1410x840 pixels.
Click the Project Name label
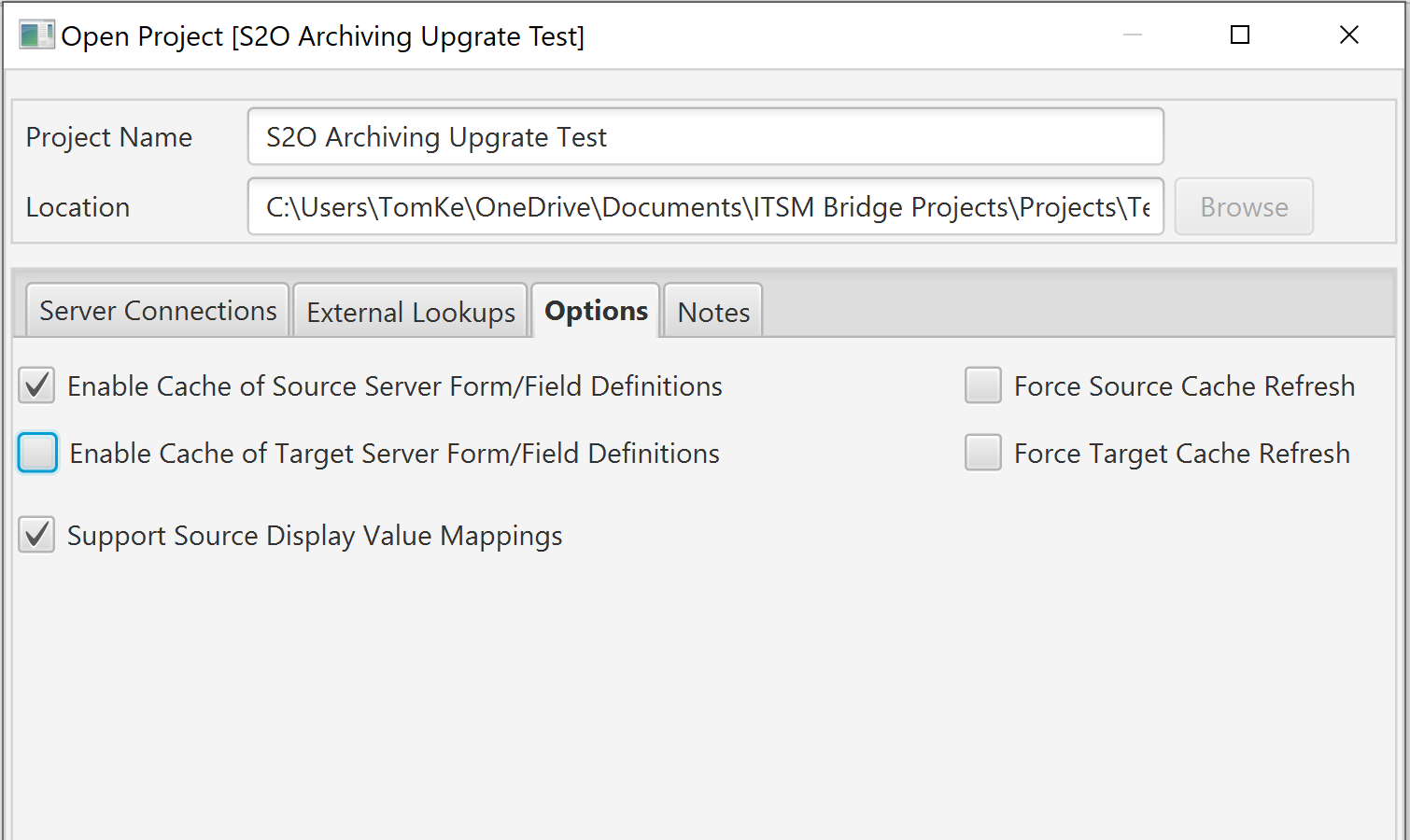(x=109, y=137)
